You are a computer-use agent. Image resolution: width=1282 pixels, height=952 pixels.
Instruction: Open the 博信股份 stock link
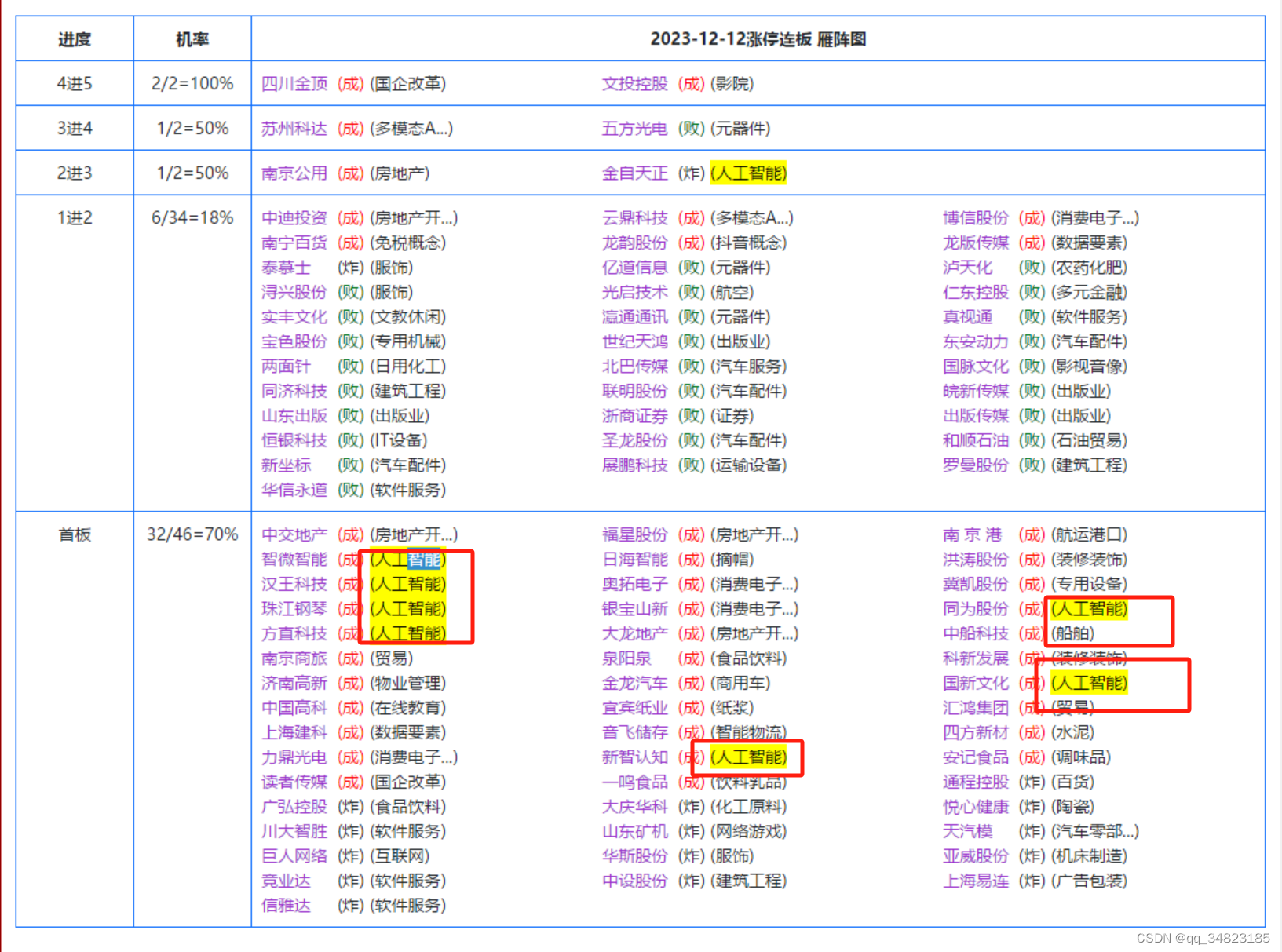point(976,218)
